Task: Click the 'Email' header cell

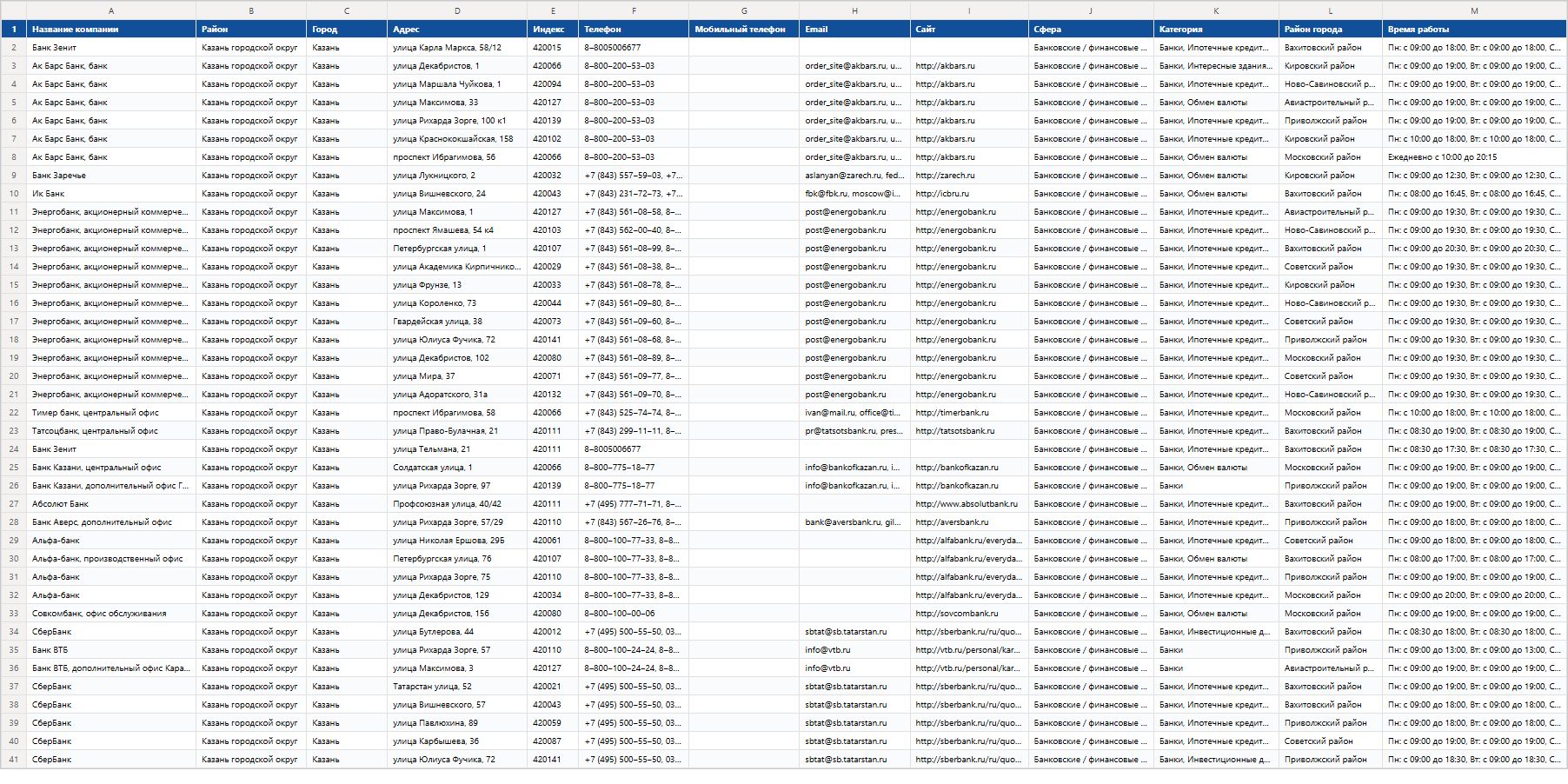Action: [854, 29]
